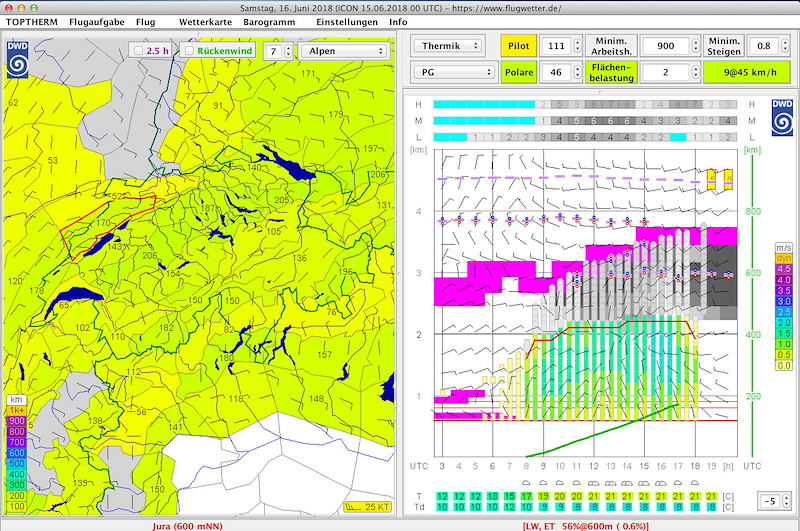
Task: Click the cloud icon below hour 15
Action: click(644, 483)
